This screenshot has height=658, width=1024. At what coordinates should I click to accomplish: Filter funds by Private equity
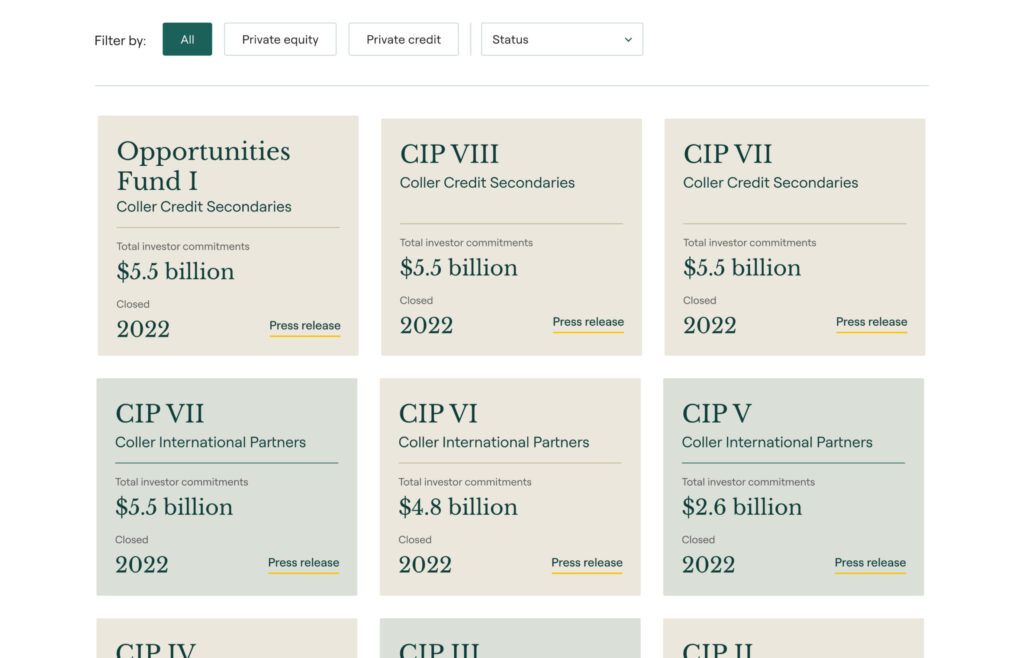click(x=280, y=39)
